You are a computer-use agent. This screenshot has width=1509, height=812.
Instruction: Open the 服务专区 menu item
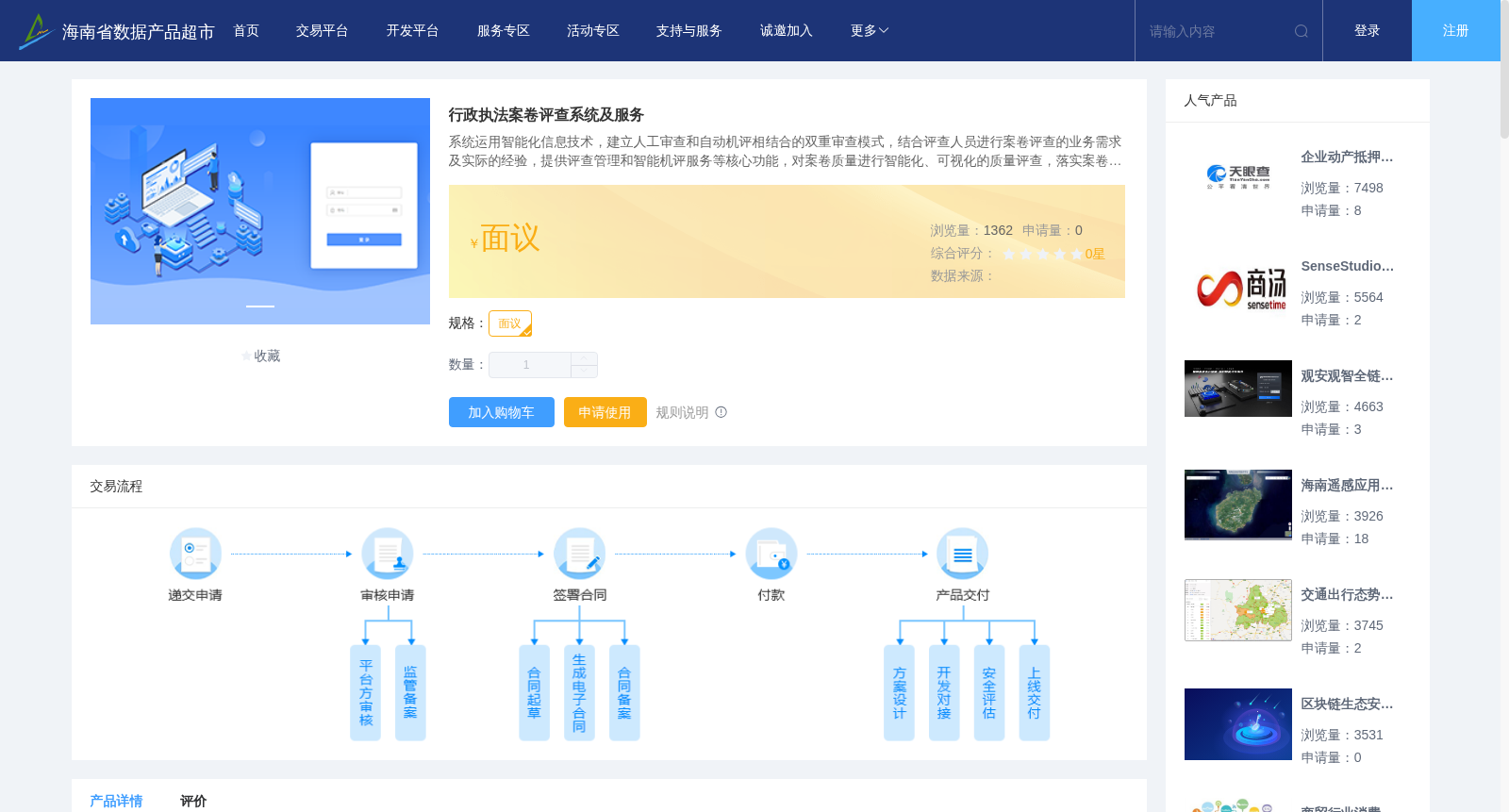(x=503, y=31)
